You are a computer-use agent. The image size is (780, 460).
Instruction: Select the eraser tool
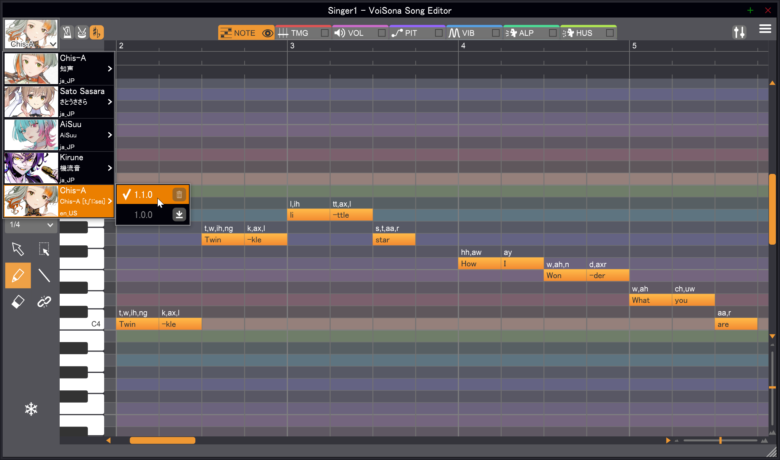[x=17, y=301]
